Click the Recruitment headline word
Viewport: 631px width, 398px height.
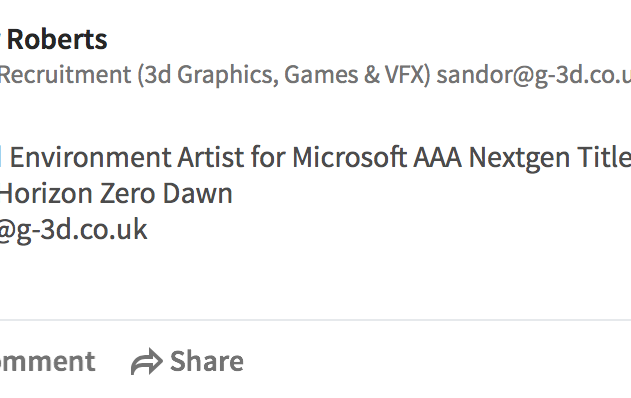[65, 75]
